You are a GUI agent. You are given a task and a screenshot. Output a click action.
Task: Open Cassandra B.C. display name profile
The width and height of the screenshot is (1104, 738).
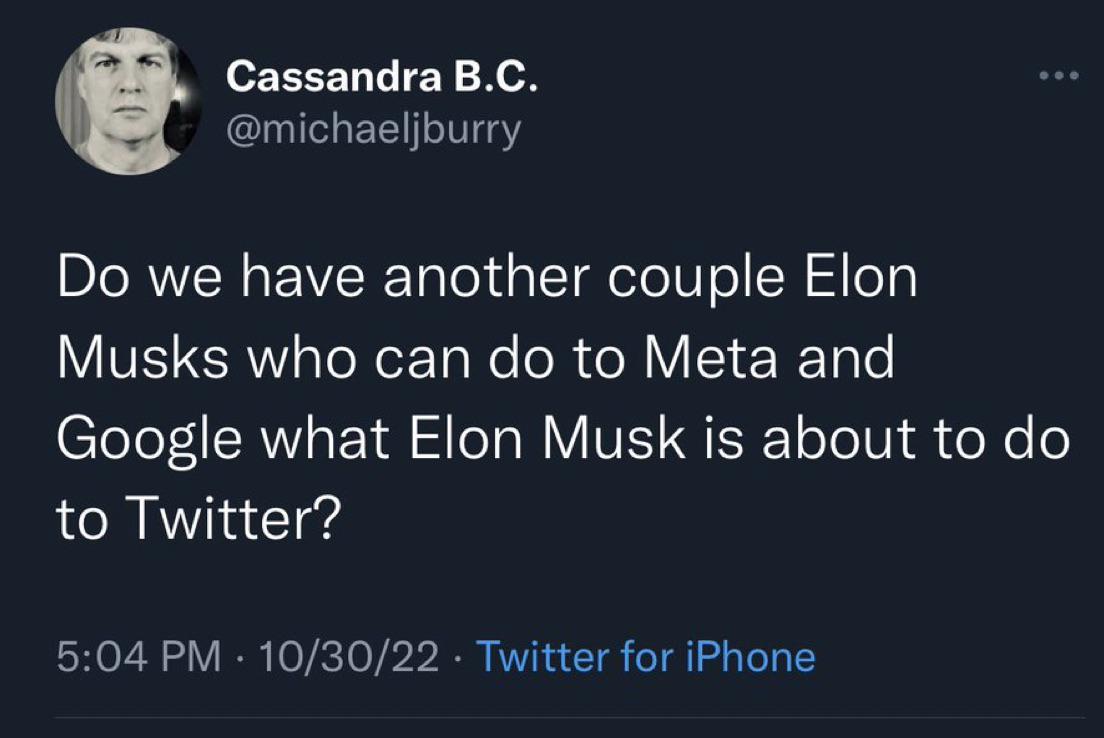click(383, 76)
